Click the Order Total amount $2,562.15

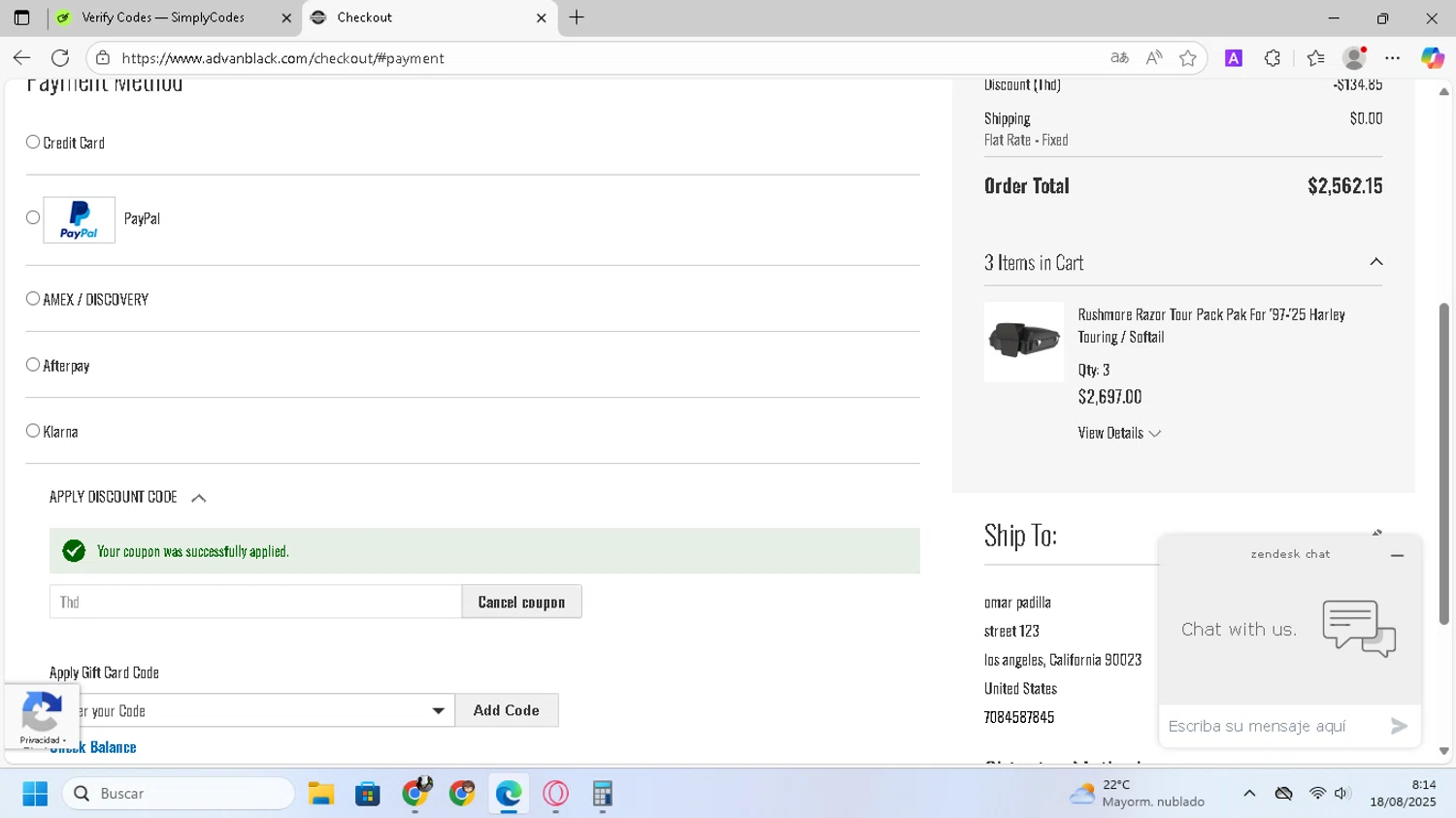pyautogui.click(x=1344, y=185)
